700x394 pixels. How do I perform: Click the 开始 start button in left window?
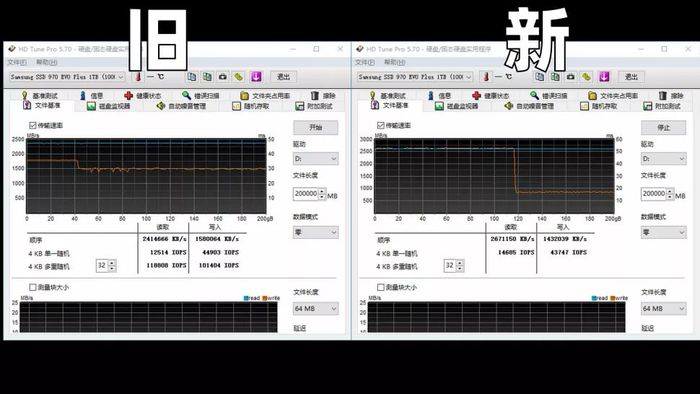coord(315,128)
